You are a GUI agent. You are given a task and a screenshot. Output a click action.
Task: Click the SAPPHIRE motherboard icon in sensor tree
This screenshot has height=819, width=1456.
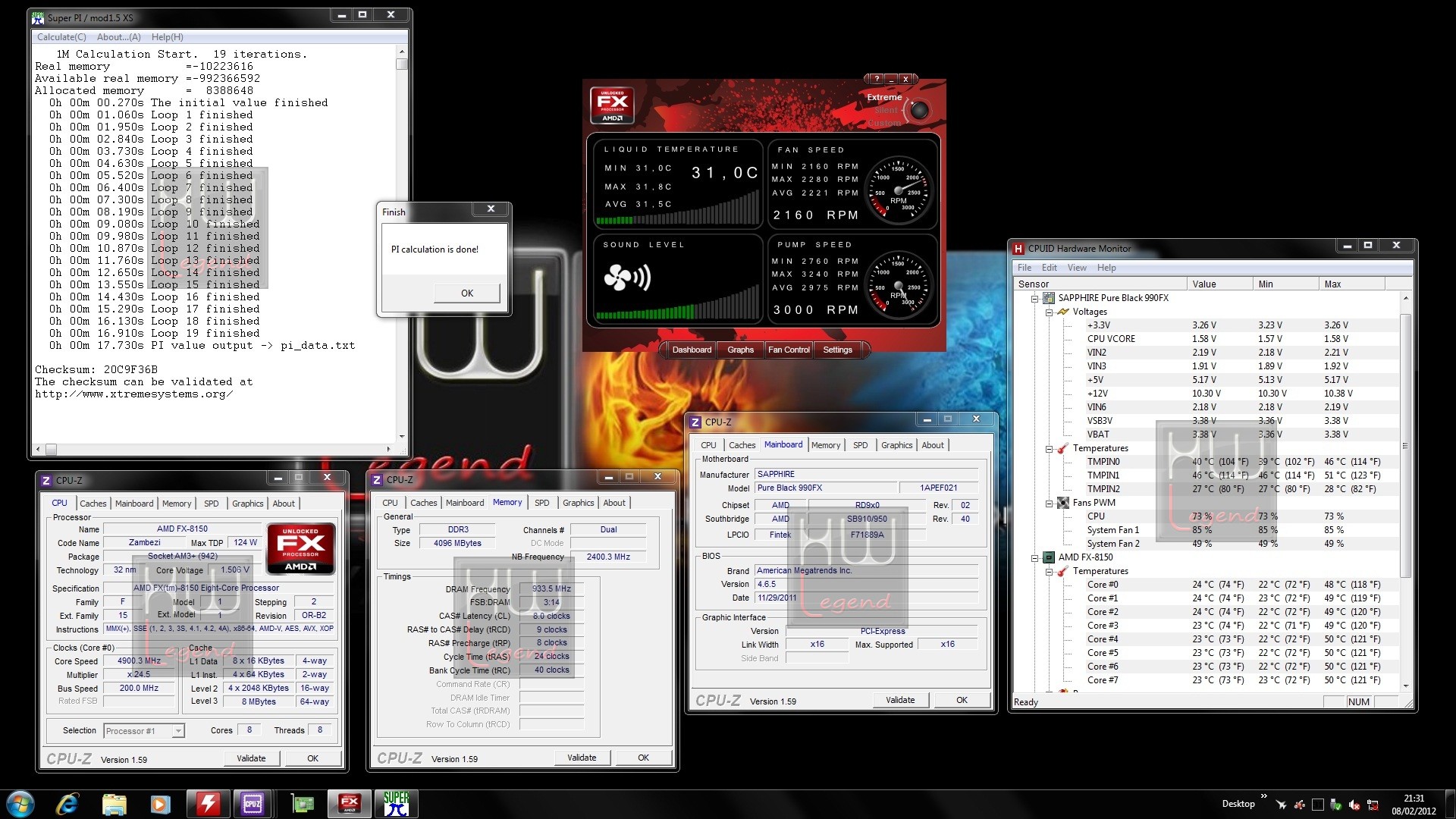click(1049, 298)
